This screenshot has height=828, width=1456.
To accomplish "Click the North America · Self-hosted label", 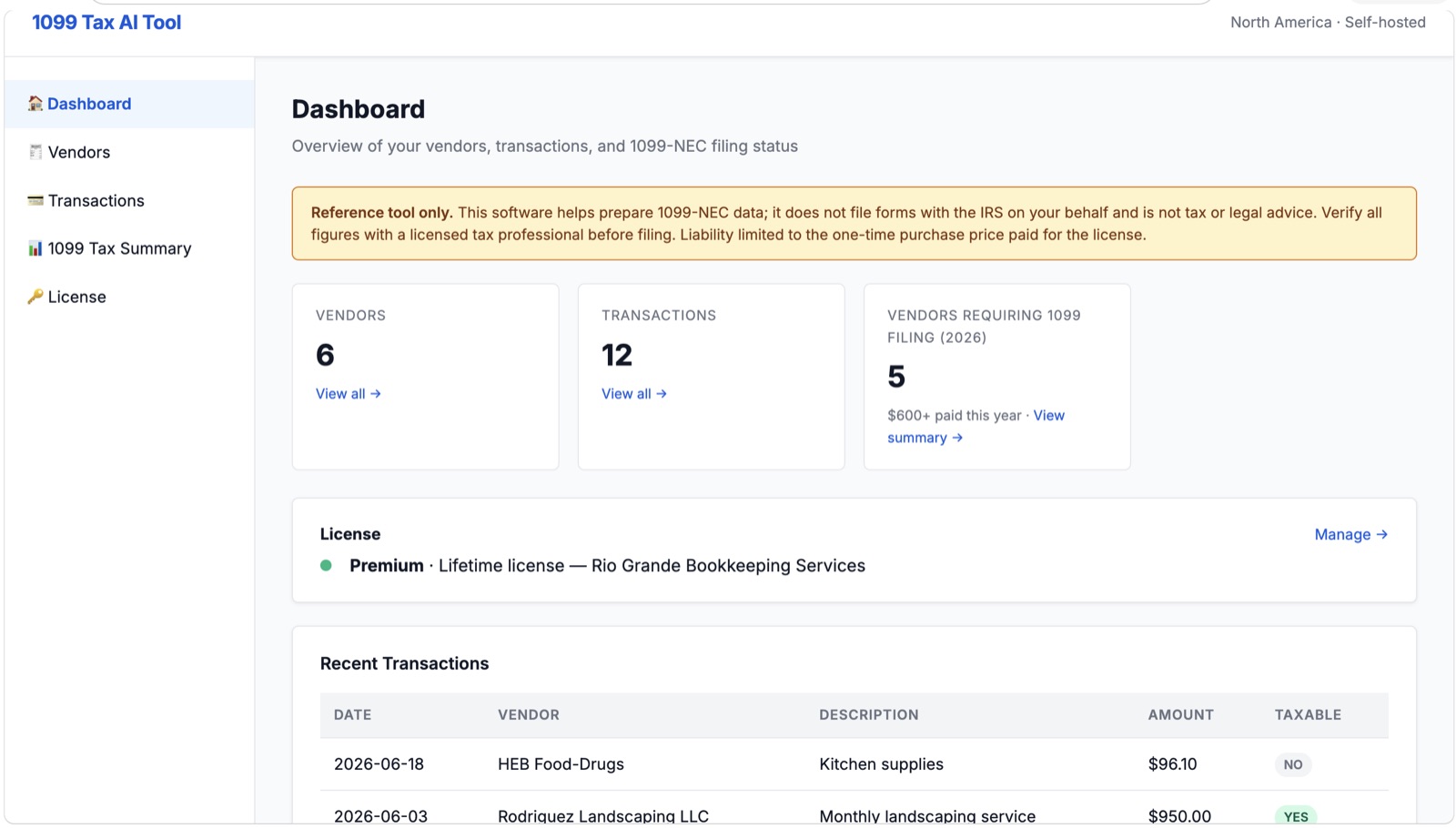I will pos(1328,23).
